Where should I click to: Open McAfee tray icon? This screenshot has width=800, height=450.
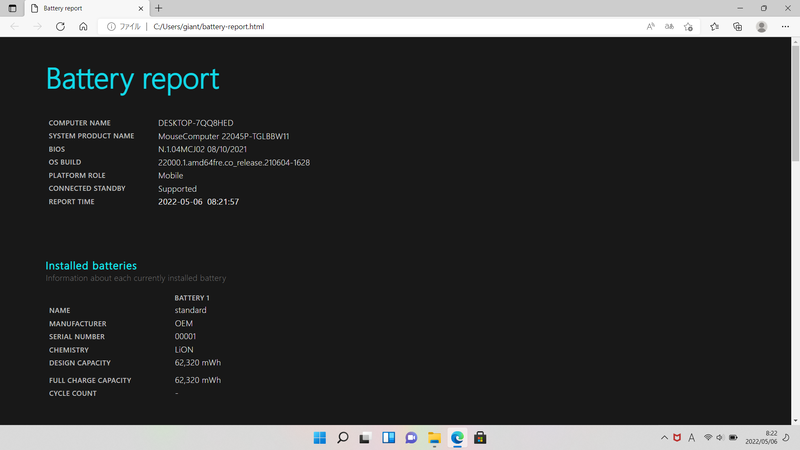point(677,438)
